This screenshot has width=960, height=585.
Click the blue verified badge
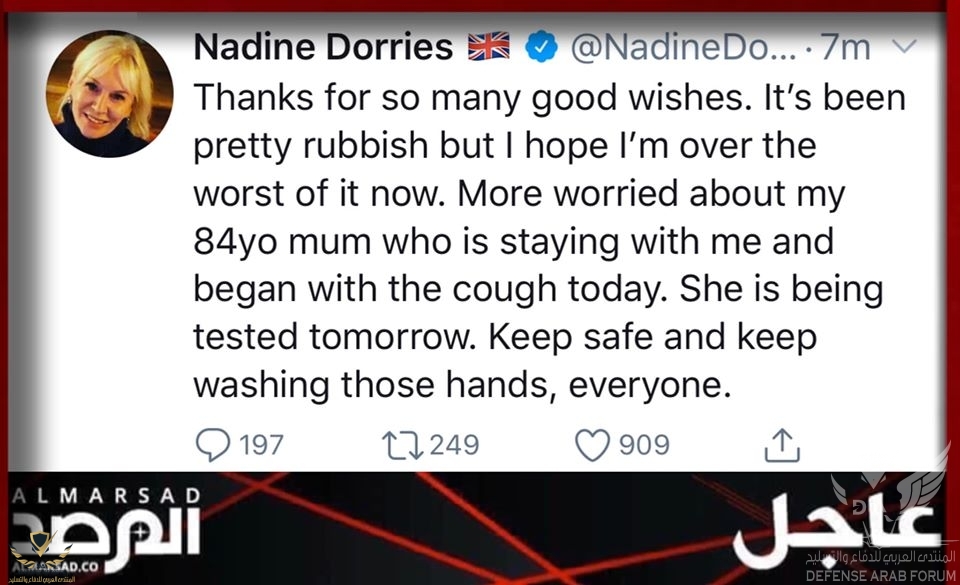pos(541,46)
